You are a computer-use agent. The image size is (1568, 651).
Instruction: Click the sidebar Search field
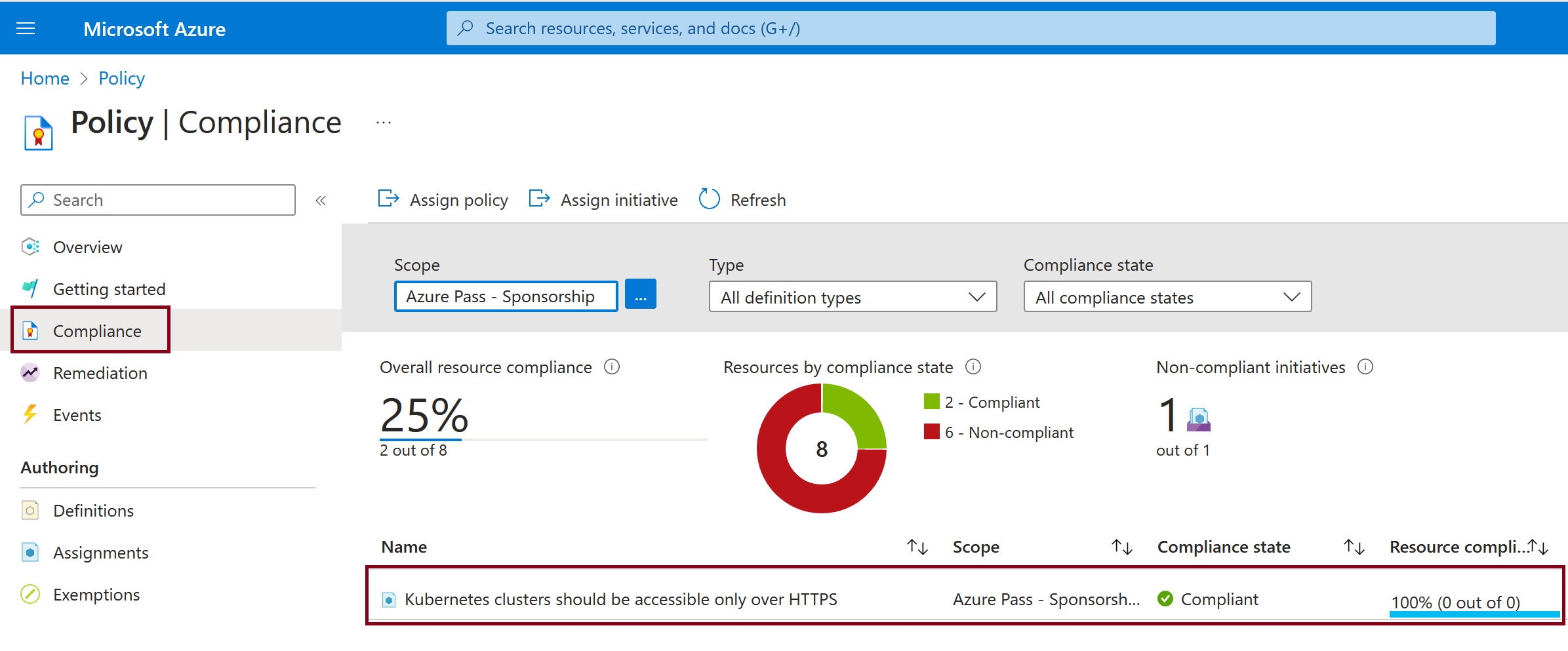coord(157,200)
